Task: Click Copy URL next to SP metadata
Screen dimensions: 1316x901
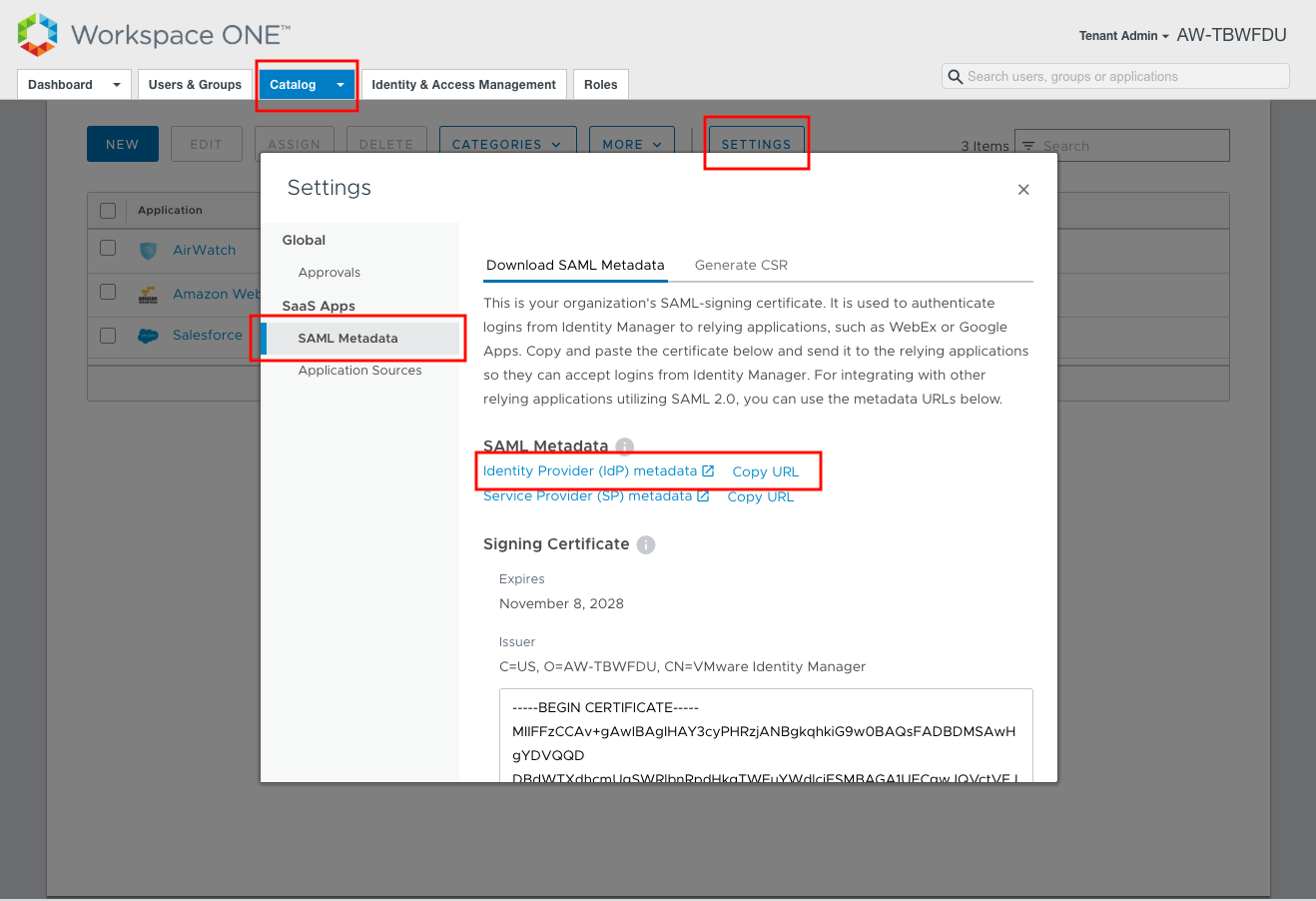Action: coord(761,497)
